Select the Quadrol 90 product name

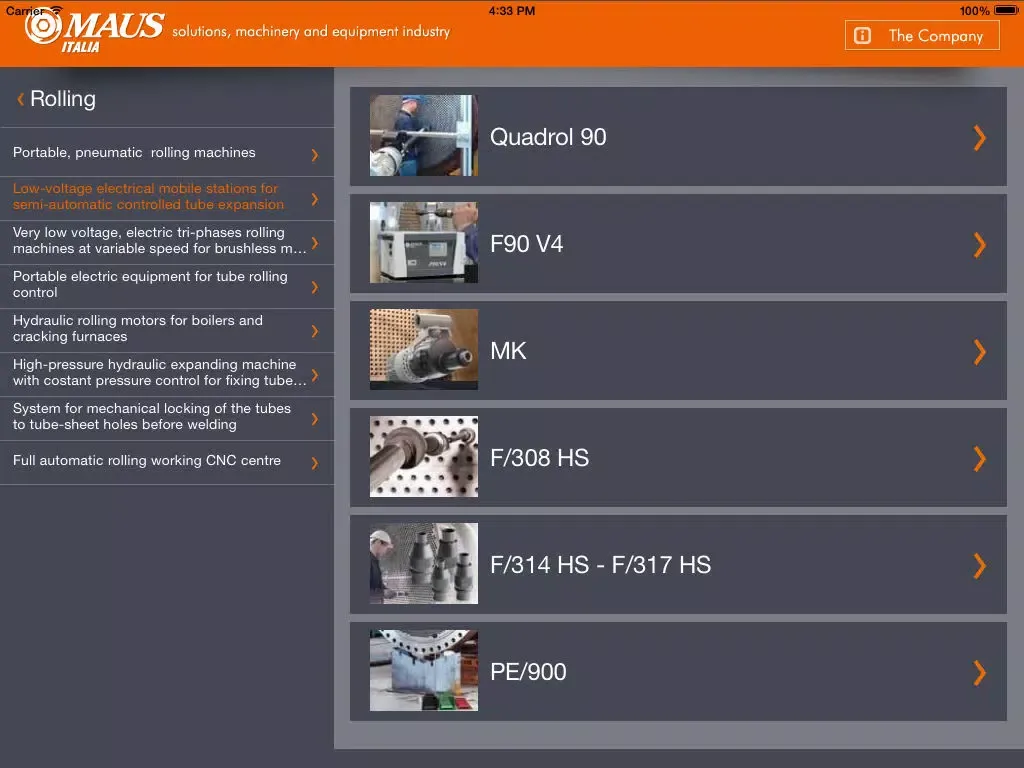[548, 137]
